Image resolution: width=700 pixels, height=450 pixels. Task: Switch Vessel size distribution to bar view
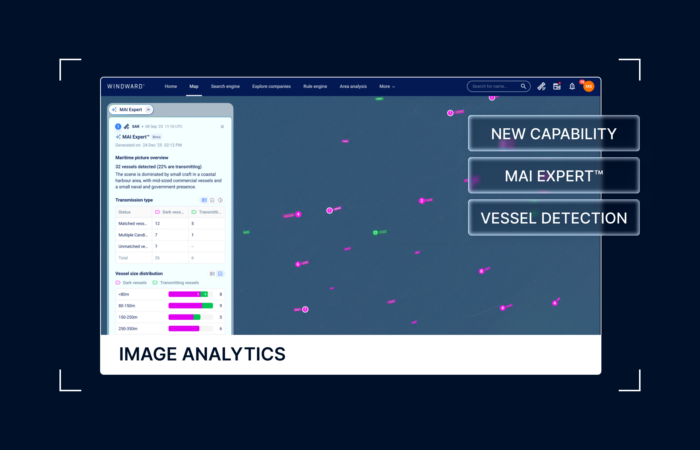[220, 274]
